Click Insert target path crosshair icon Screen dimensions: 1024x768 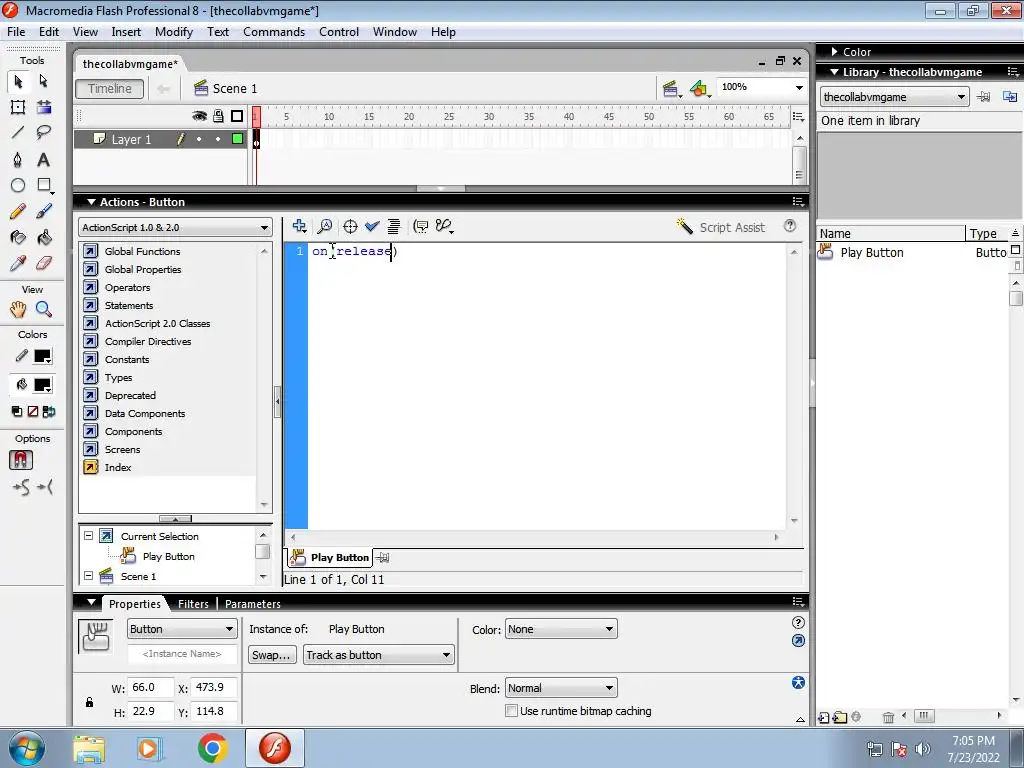[350, 227]
